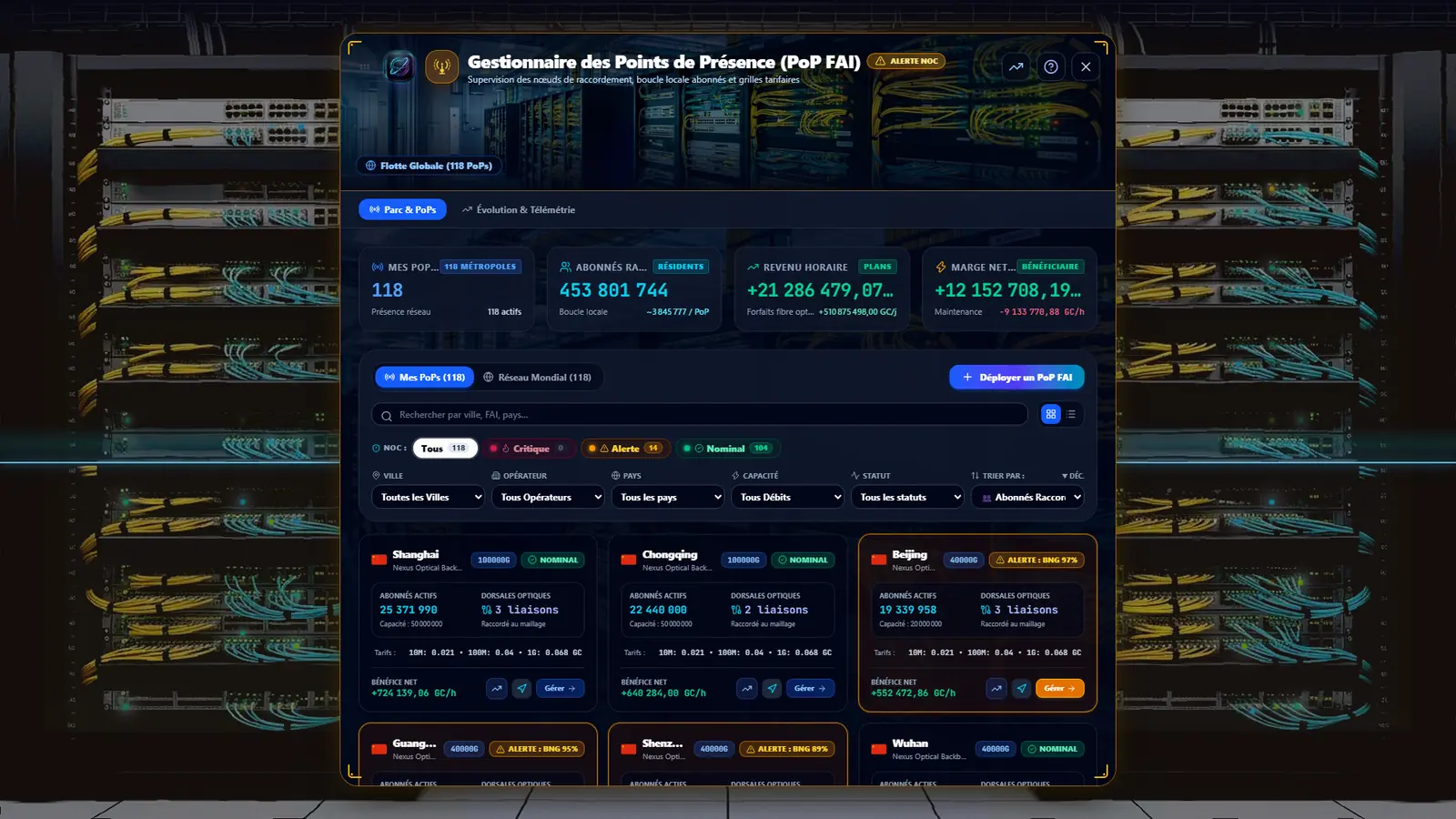
Task: Click Déployer un PoP FAI button
Action: 1016,377
